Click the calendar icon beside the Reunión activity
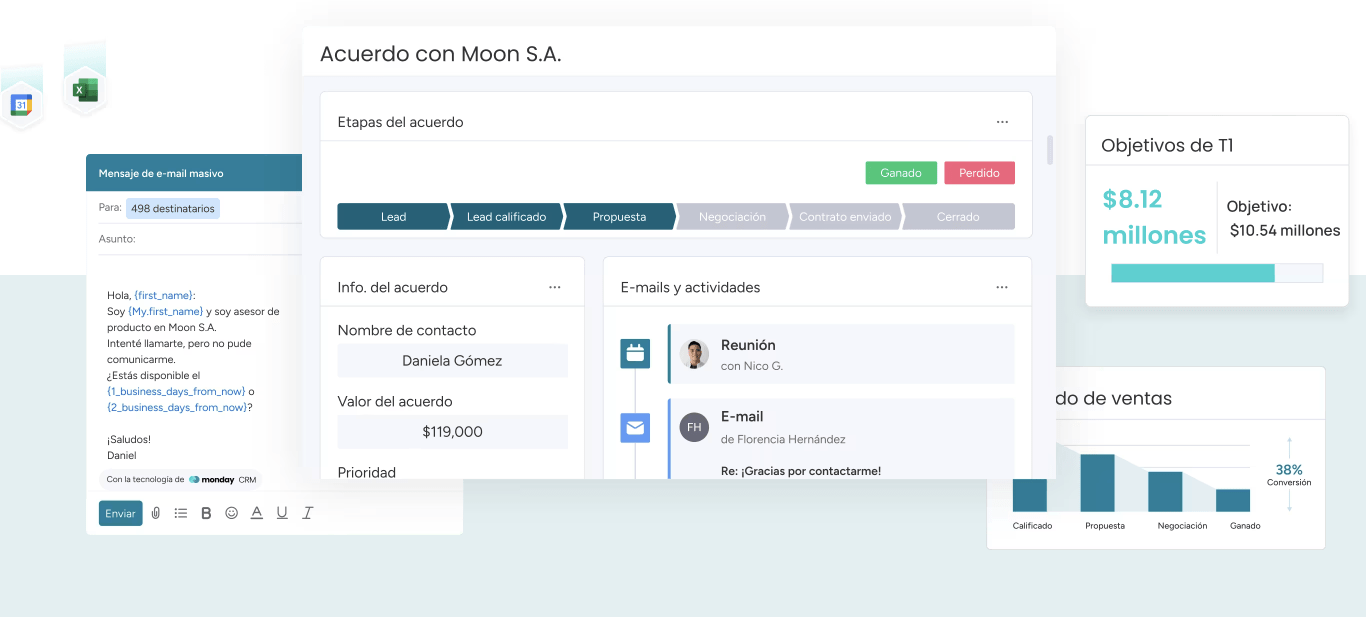 [635, 353]
